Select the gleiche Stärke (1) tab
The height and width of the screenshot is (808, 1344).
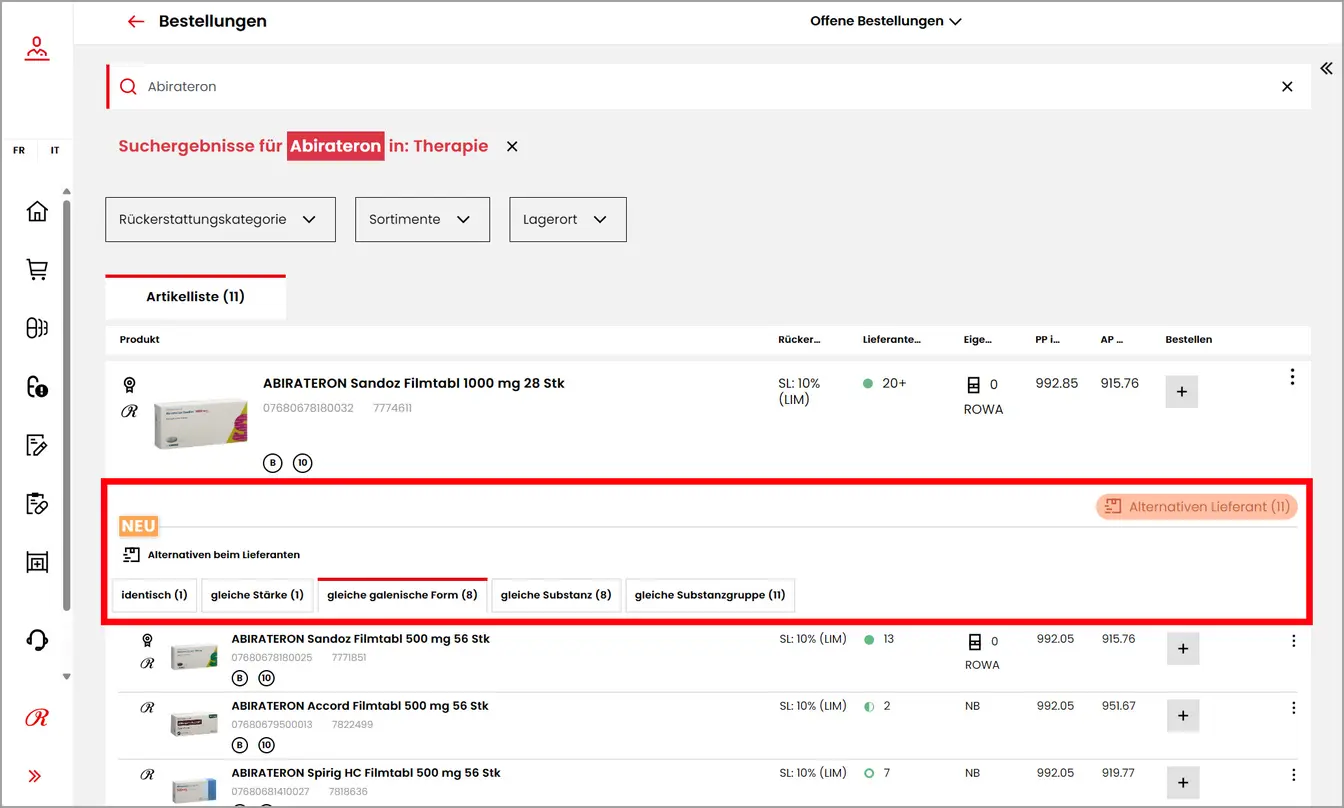click(x=257, y=595)
